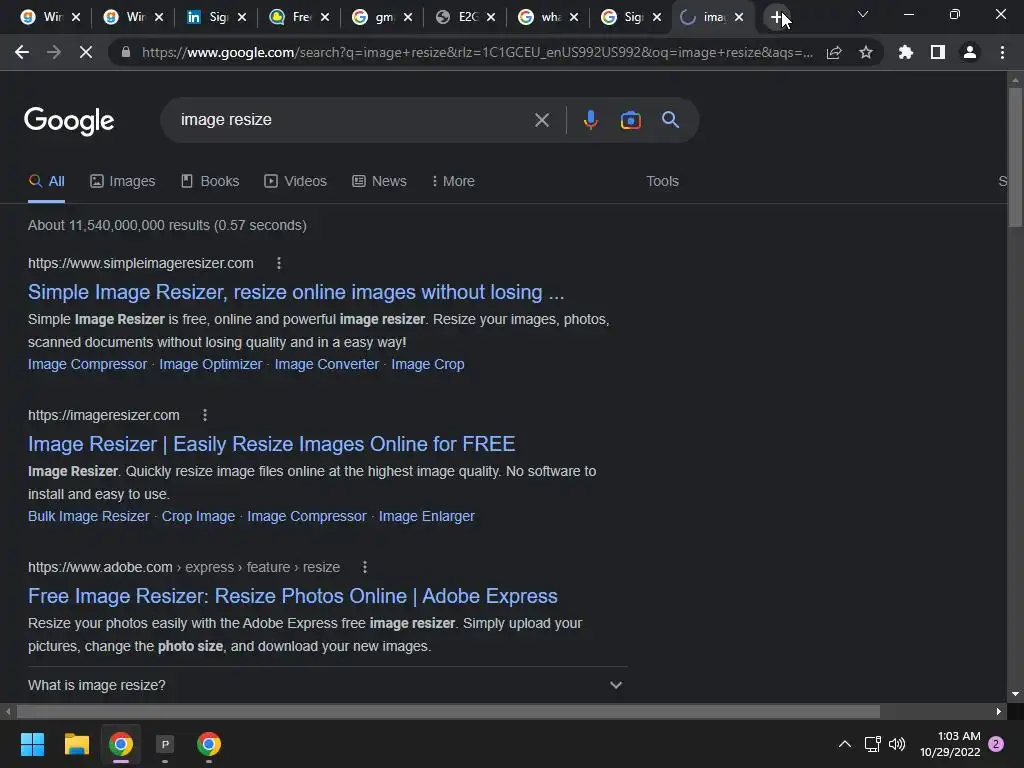Clear the search box text
The image size is (1024, 768).
pos(541,120)
